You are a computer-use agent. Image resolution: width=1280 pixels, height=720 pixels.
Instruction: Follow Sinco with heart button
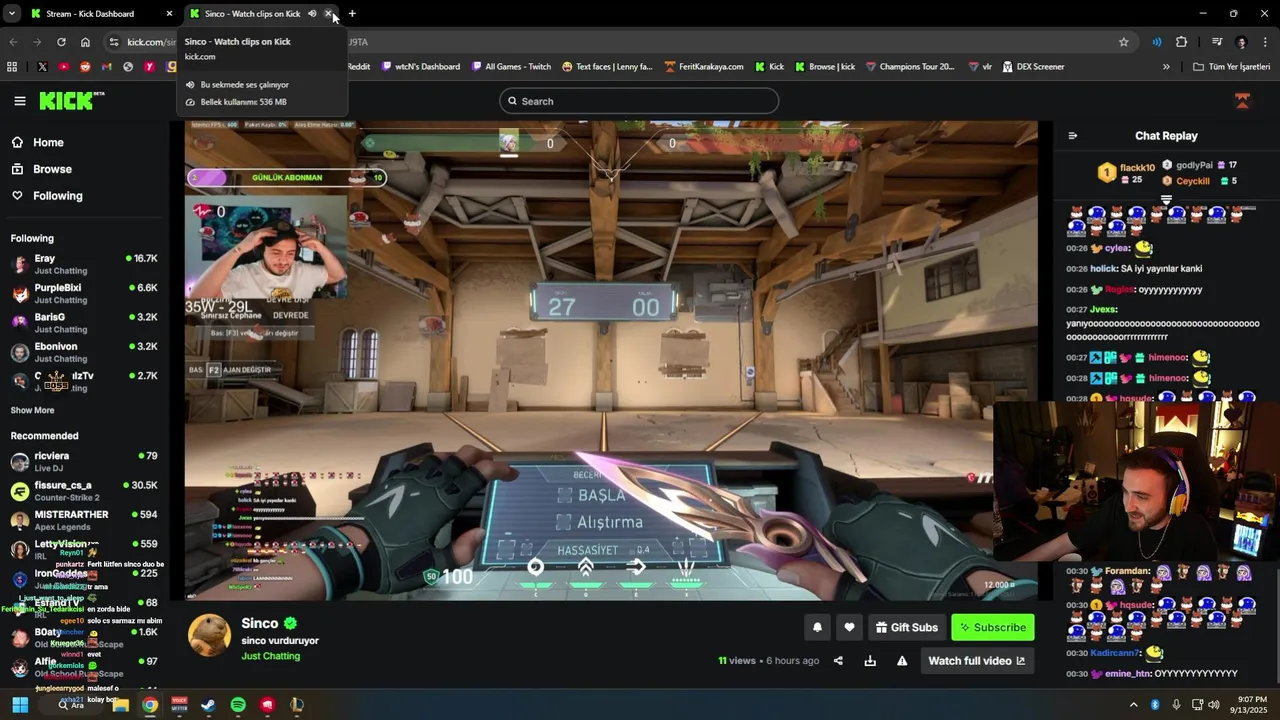(x=849, y=627)
